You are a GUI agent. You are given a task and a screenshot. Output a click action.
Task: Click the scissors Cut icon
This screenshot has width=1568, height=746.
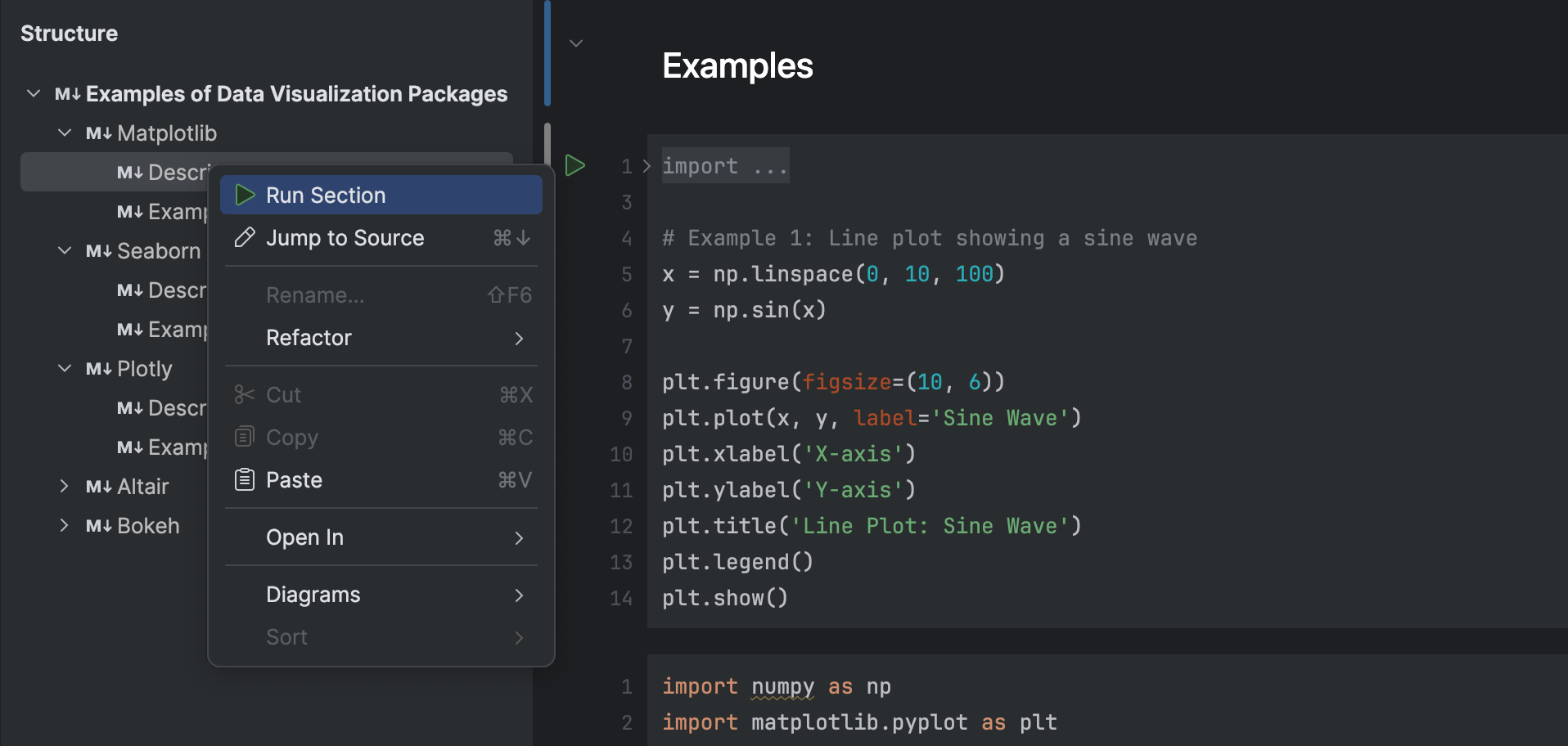pyautogui.click(x=244, y=395)
